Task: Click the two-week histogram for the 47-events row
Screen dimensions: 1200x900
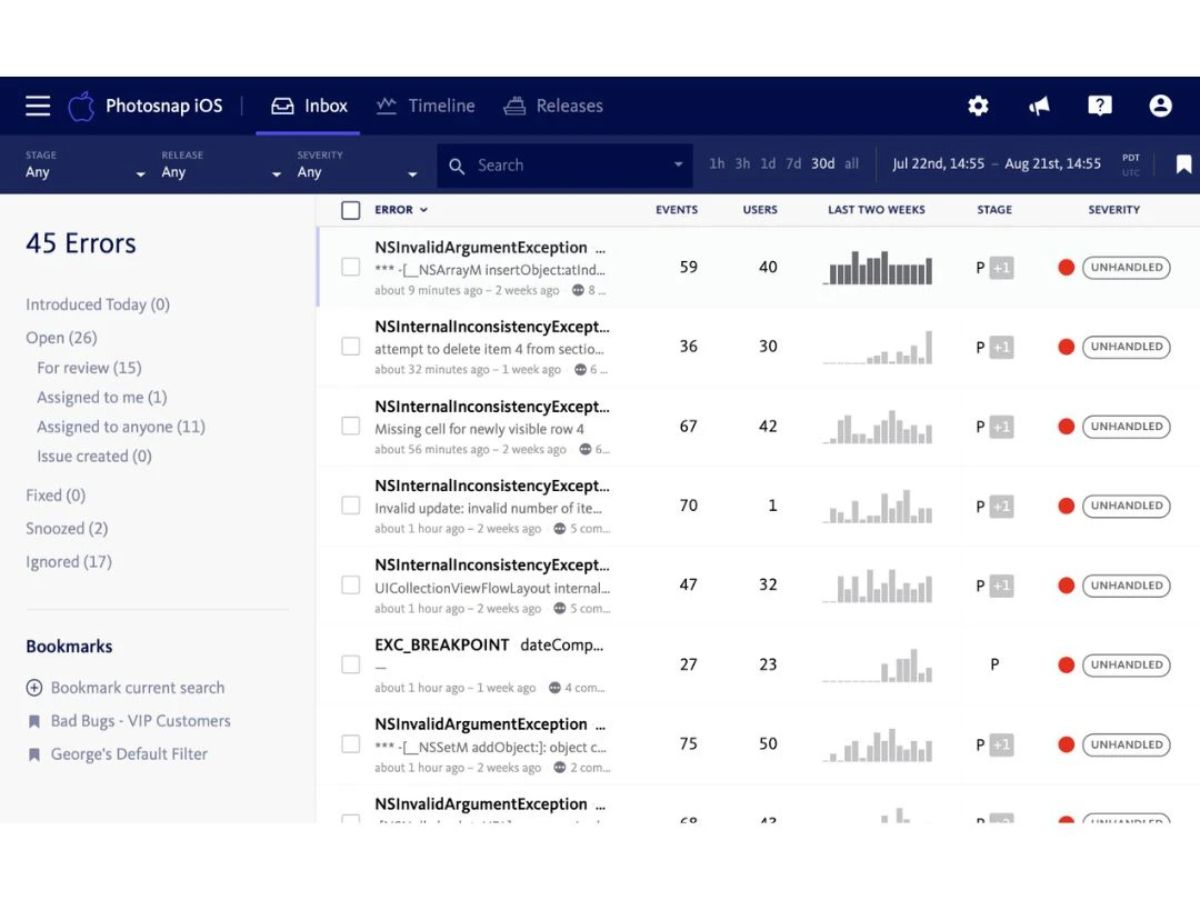Action: [x=877, y=585]
